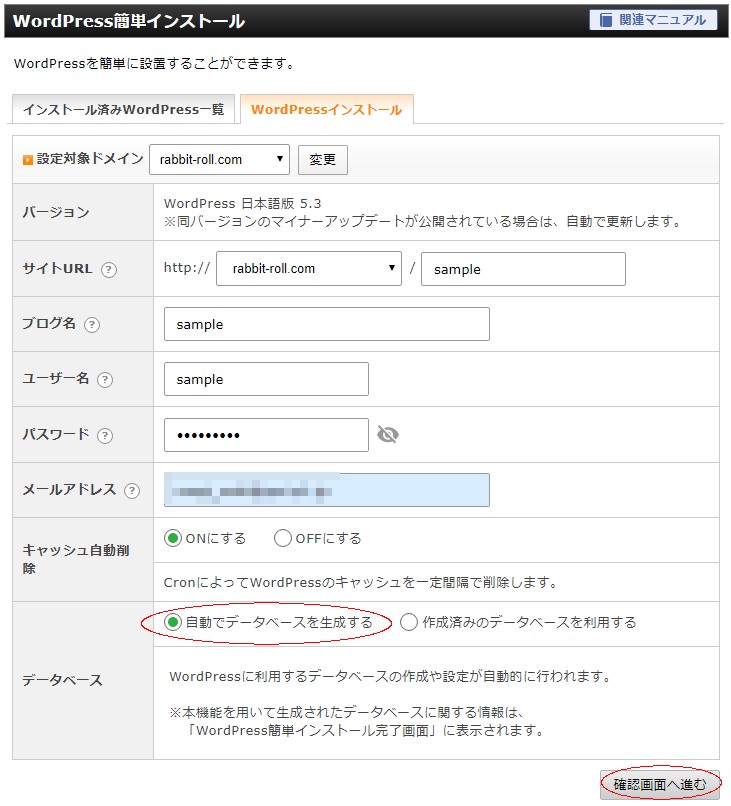731x806 pixels.
Task: Open help icon beside サイトURL
Action: pos(109,269)
